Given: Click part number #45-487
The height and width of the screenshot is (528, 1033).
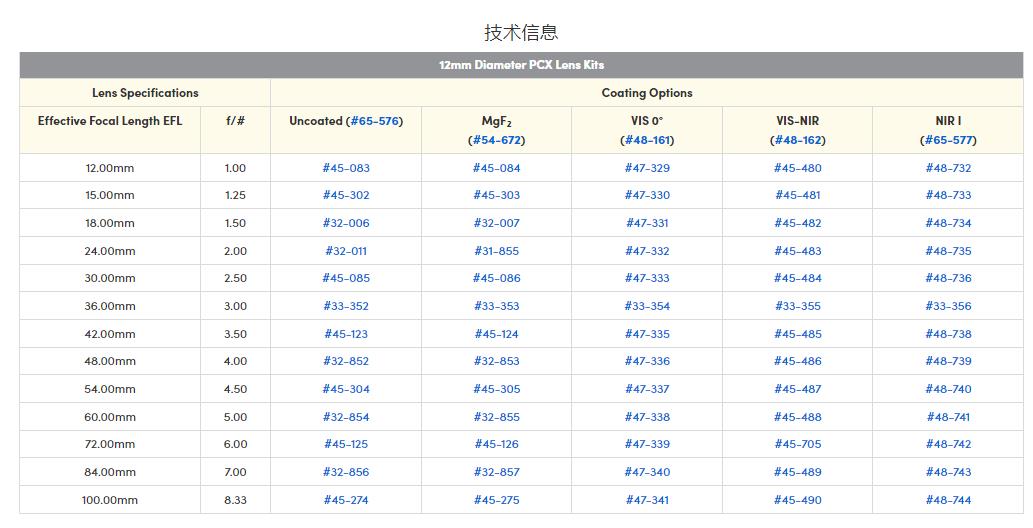Looking at the screenshot, I should (798, 389).
